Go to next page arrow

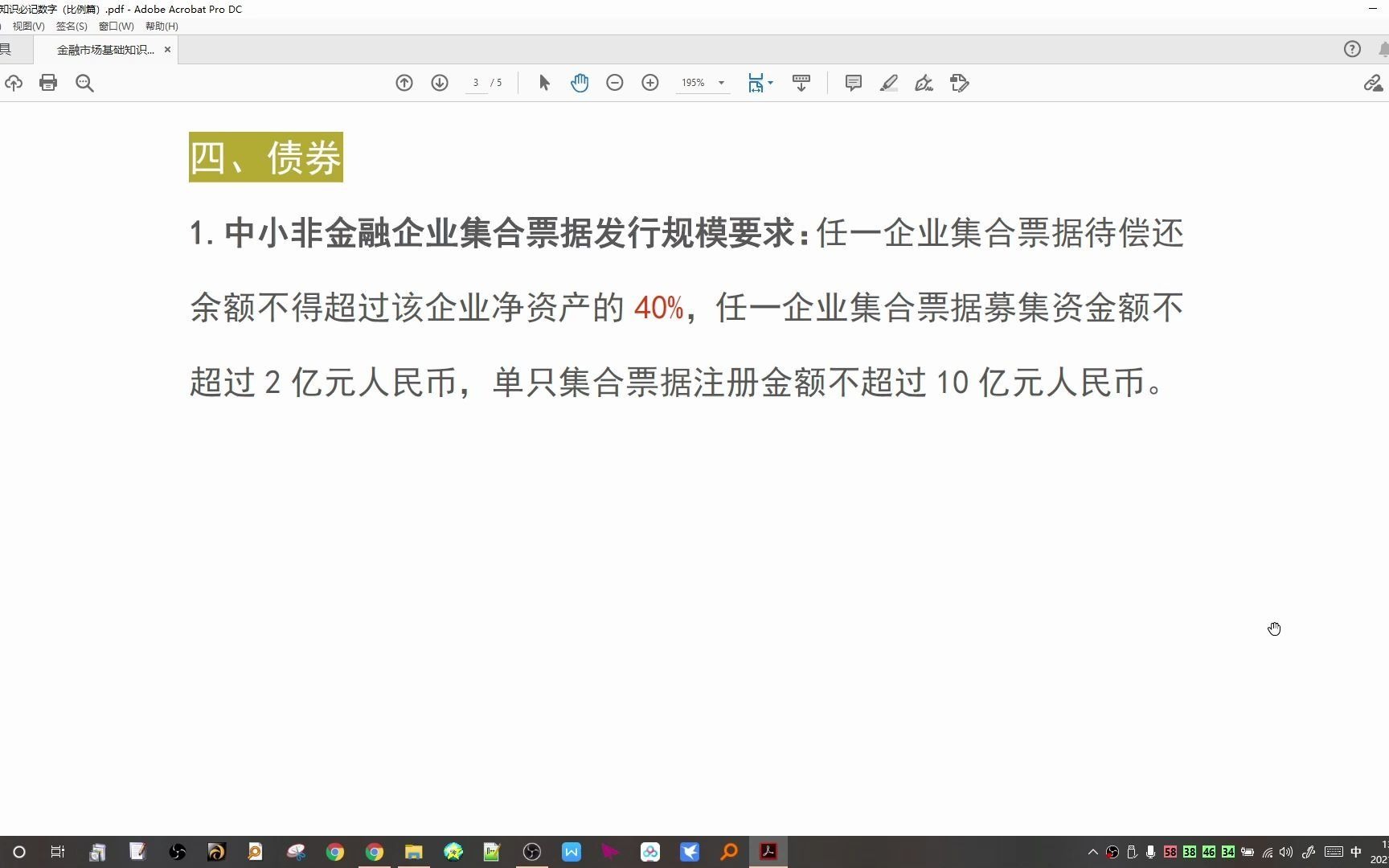pos(440,83)
